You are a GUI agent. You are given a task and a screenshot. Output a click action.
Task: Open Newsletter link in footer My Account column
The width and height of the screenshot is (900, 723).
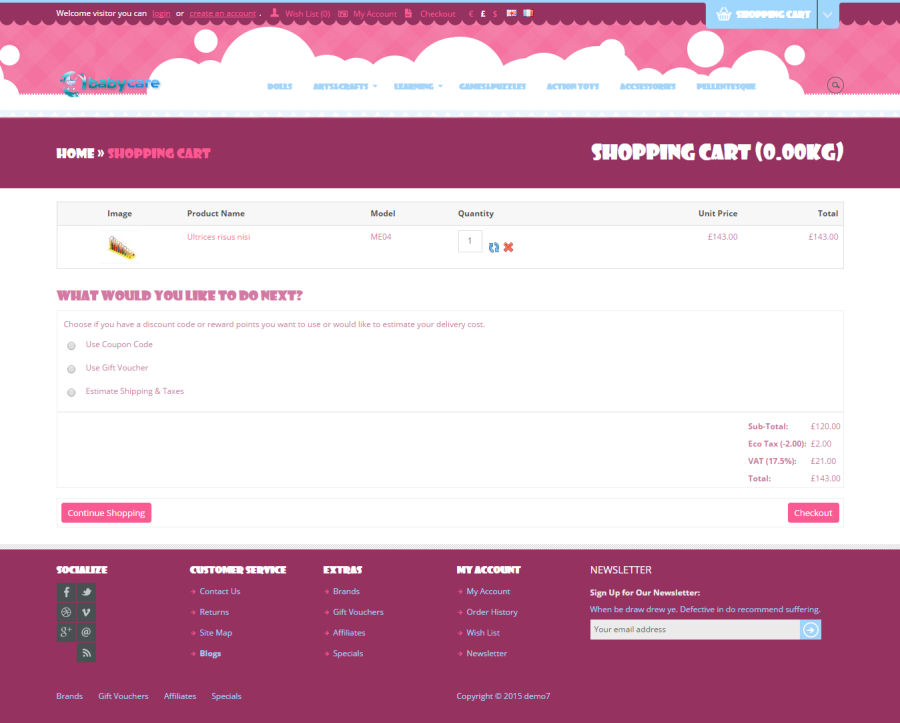487,654
